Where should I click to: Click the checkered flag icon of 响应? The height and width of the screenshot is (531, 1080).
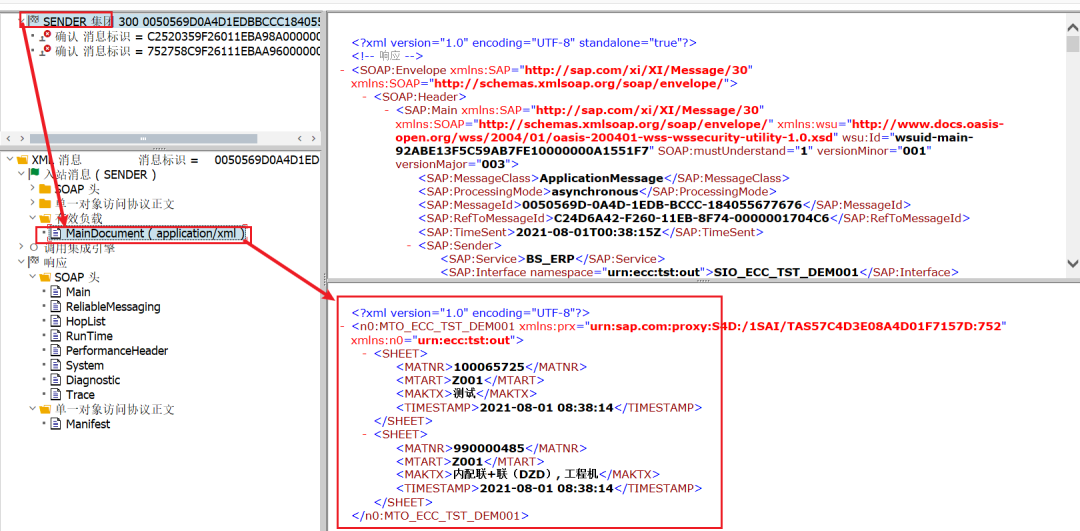click(x=34, y=262)
